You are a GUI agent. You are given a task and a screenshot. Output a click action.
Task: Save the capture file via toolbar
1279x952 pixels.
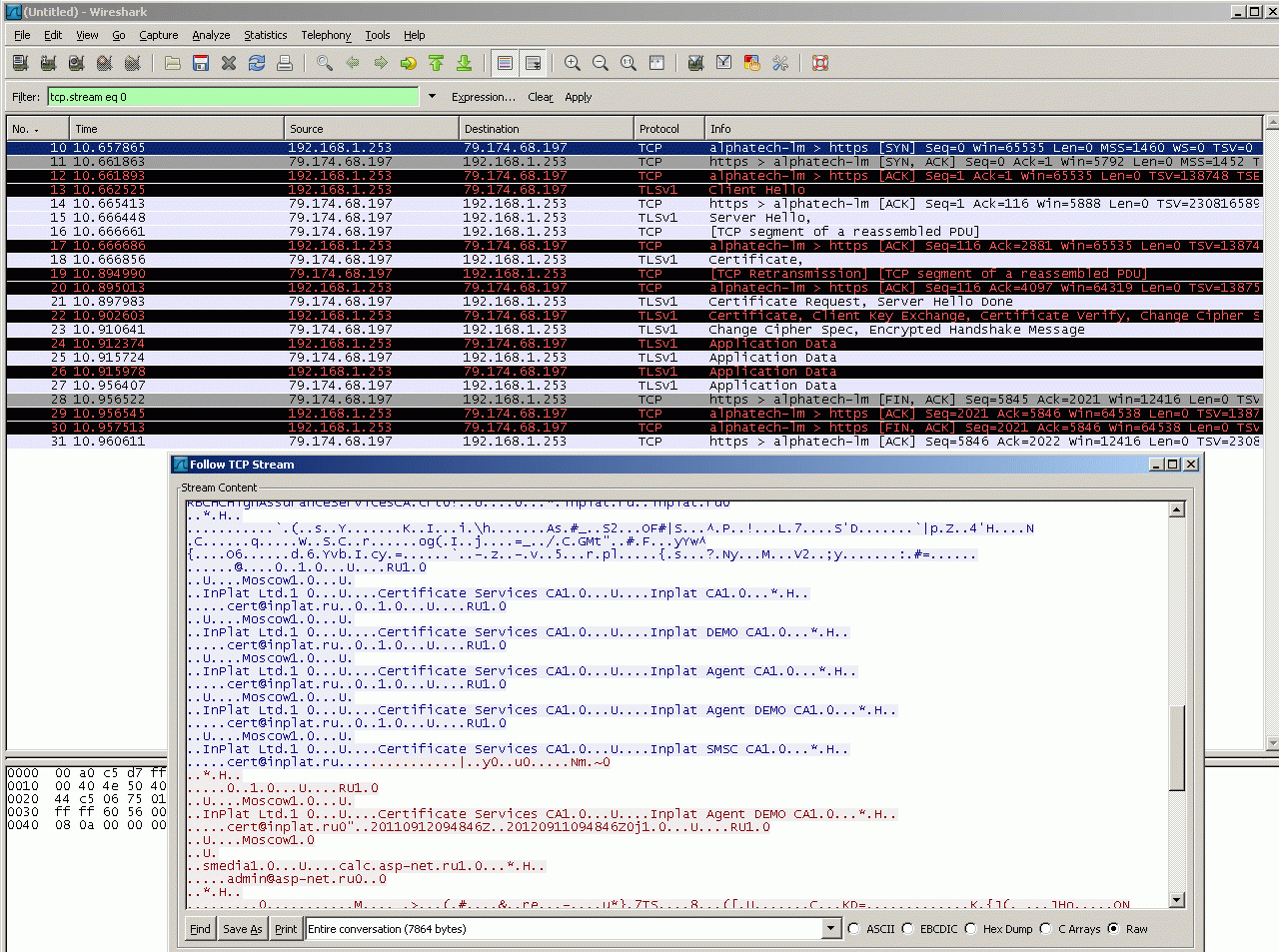[x=201, y=63]
